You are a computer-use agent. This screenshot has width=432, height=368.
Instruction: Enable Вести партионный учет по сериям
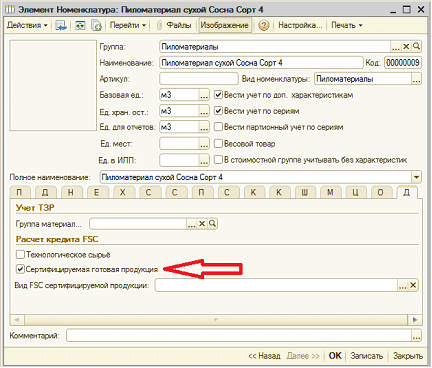click(218, 127)
